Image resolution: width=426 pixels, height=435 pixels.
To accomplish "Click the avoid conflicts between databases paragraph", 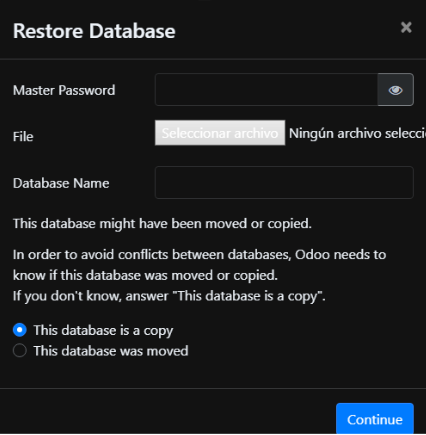I will pos(199,255).
